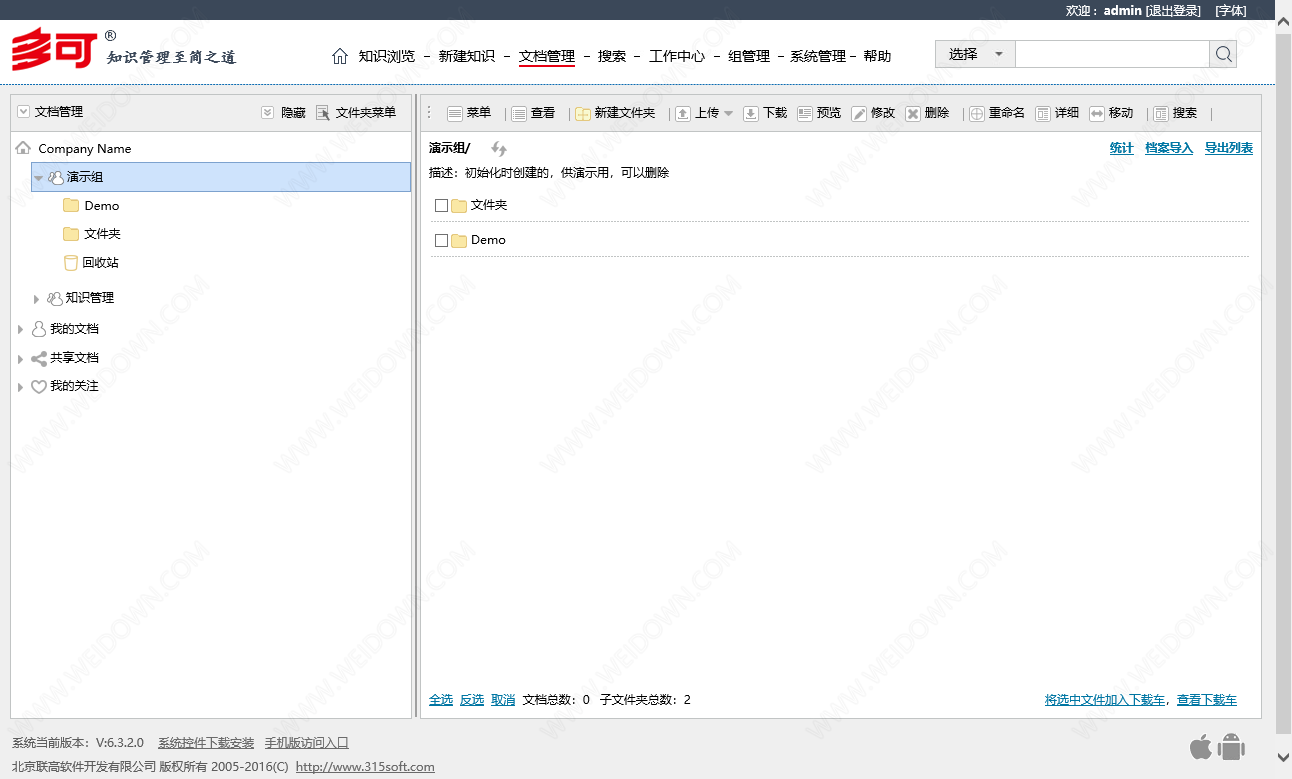Click the 查看下载车 link

pyautogui.click(x=1207, y=700)
